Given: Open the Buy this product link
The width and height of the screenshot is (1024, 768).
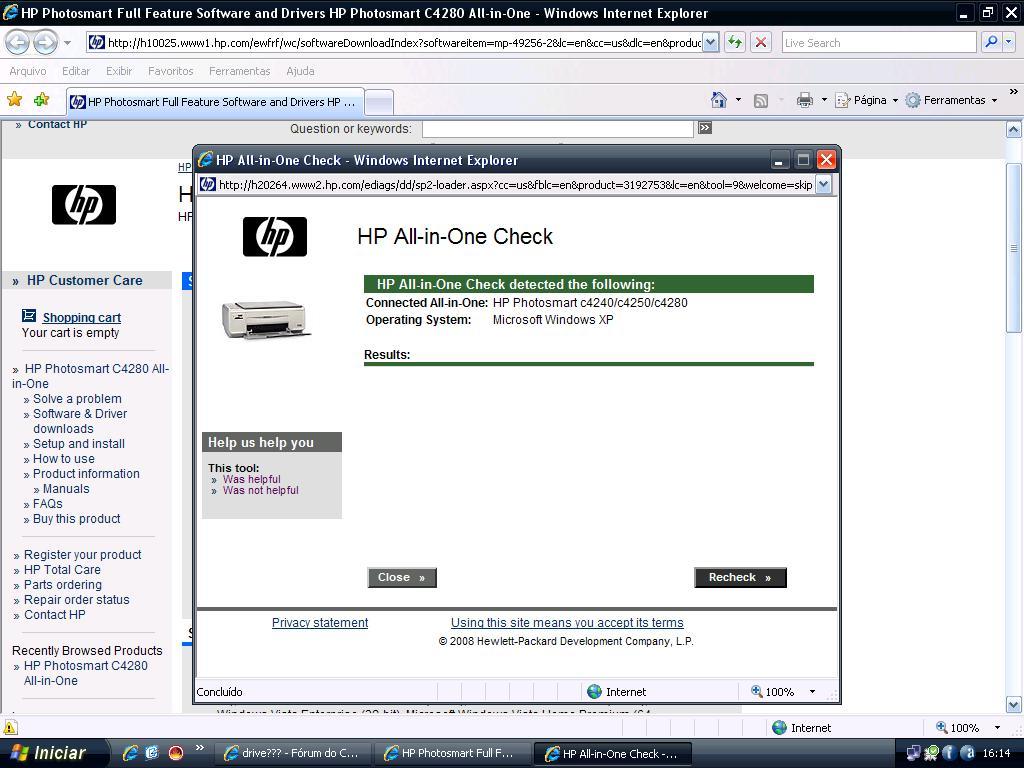Looking at the screenshot, I should [x=76, y=519].
